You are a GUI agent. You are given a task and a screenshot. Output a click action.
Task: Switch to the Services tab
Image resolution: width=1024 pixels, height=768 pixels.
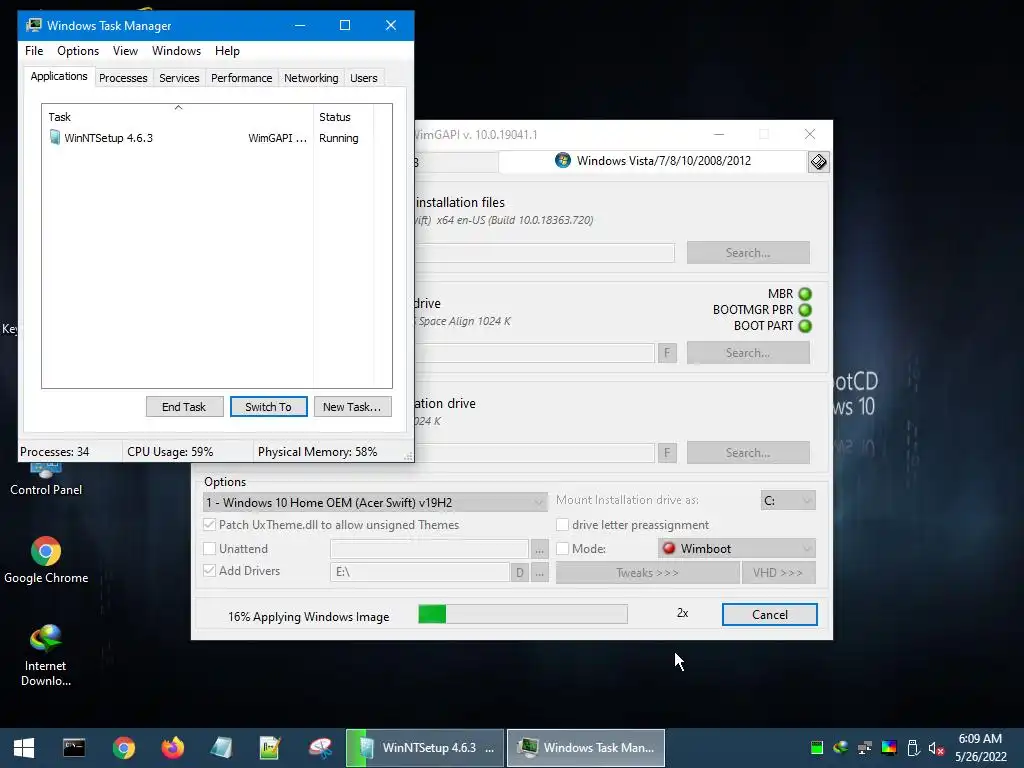(x=179, y=78)
